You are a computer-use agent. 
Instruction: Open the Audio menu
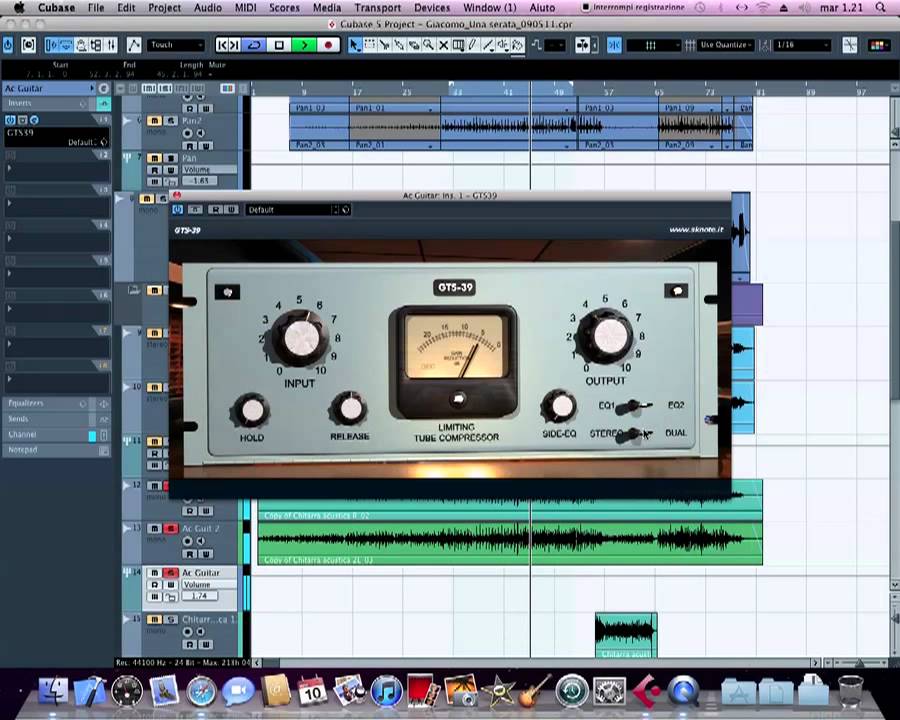pyautogui.click(x=208, y=7)
